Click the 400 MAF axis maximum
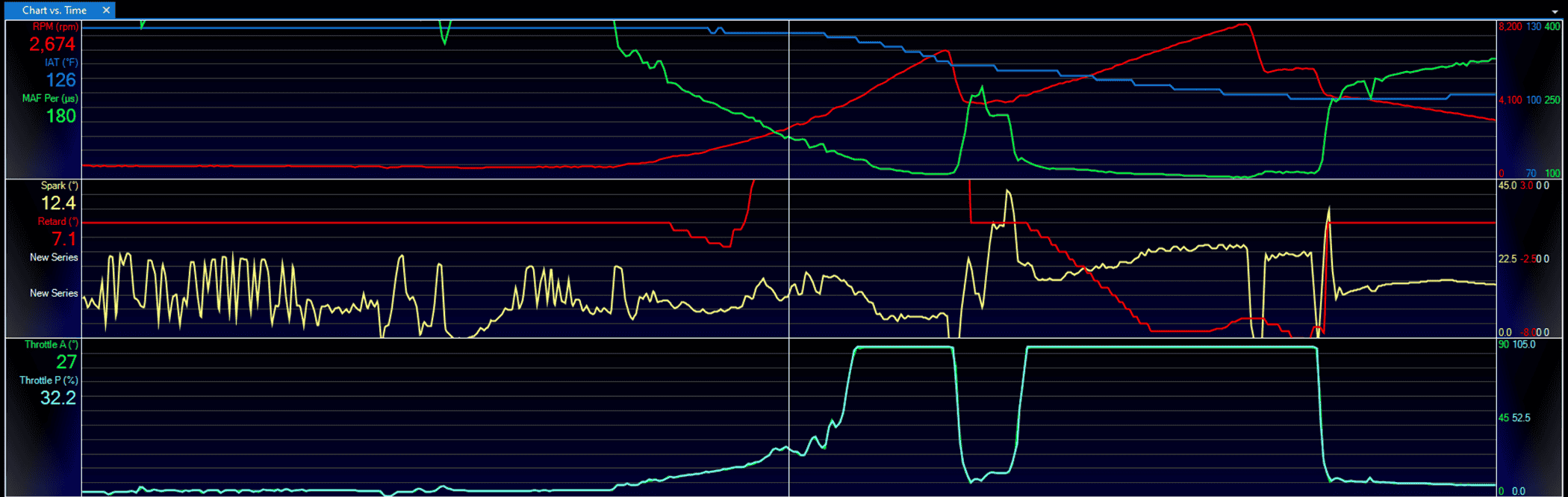 tap(1552, 27)
